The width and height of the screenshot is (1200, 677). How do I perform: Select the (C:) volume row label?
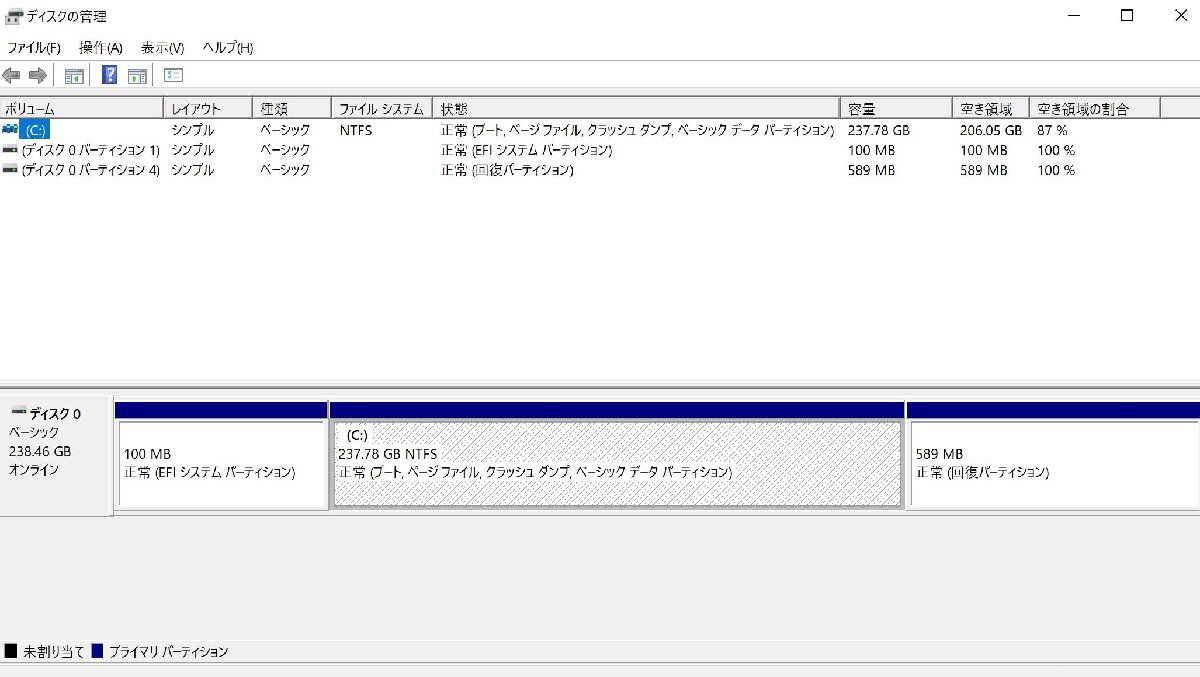point(35,130)
